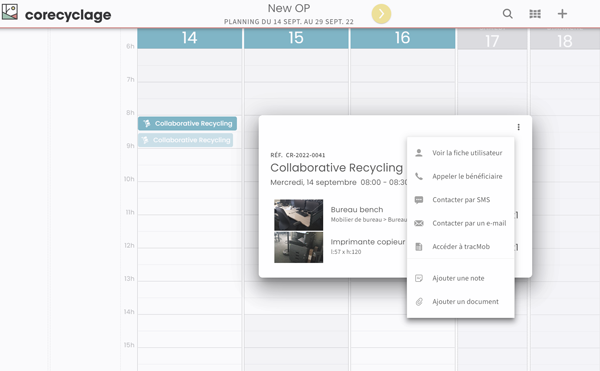Click the Mobilier de bureau category text
This screenshot has height=371, width=600.
[368, 220]
